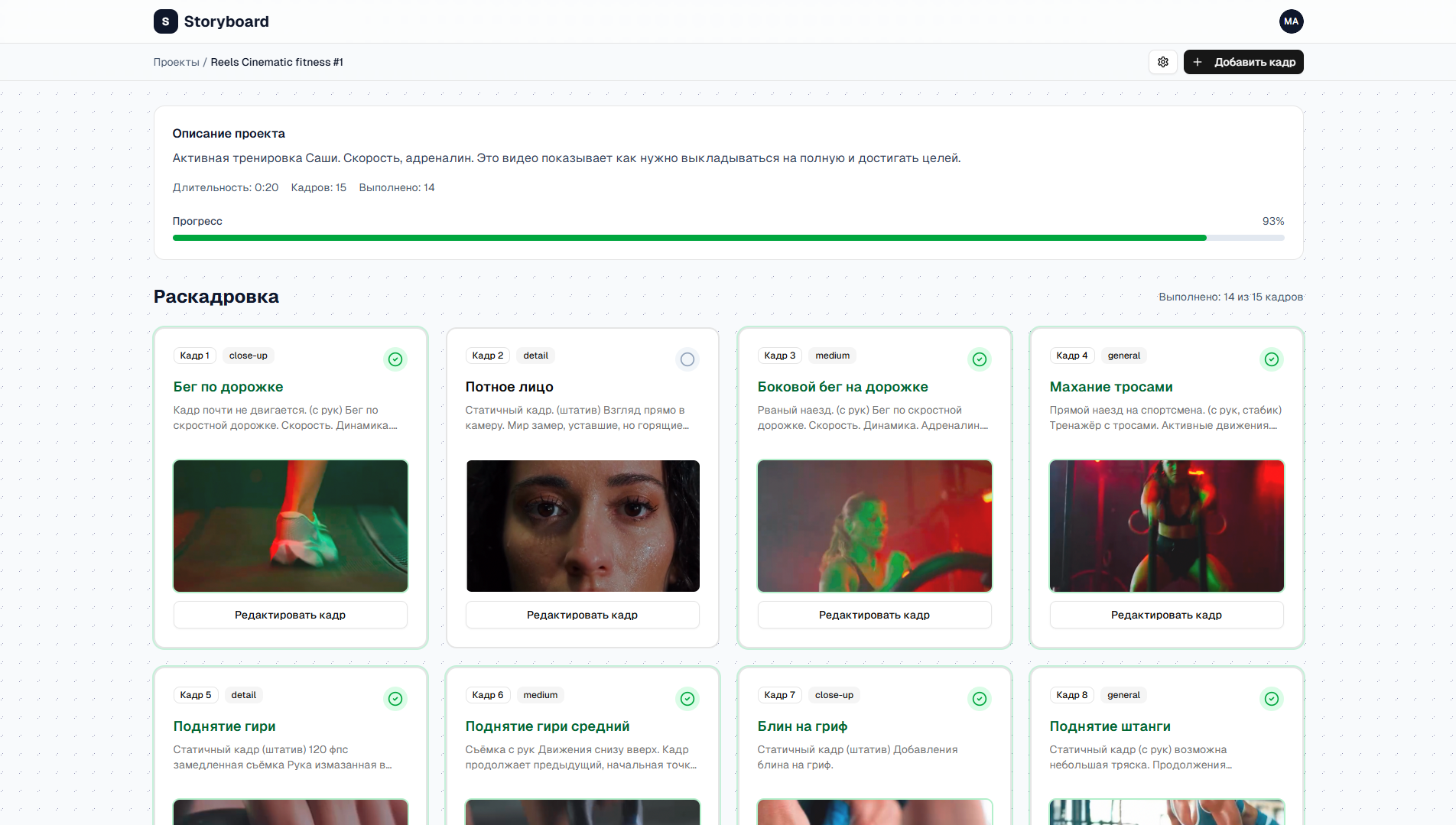Mark Кадр 2 Потное лицо as done

[687, 359]
